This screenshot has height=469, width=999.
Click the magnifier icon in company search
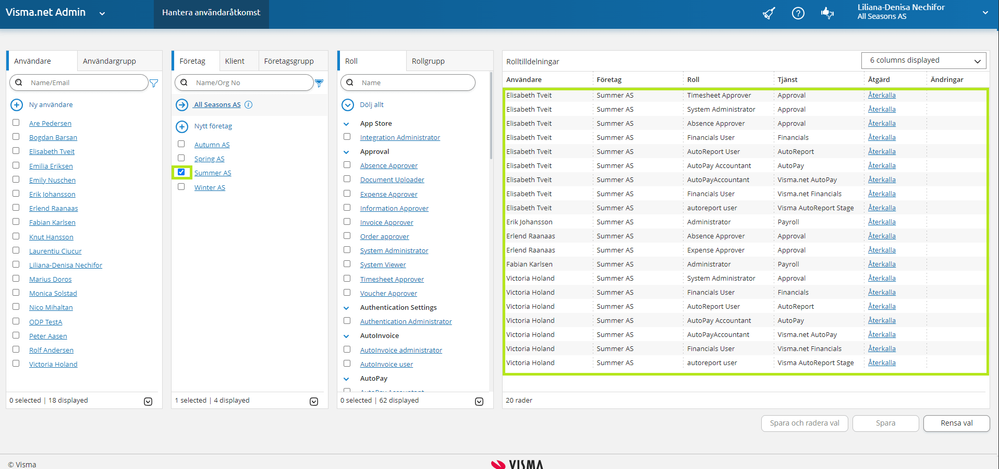[185, 83]
